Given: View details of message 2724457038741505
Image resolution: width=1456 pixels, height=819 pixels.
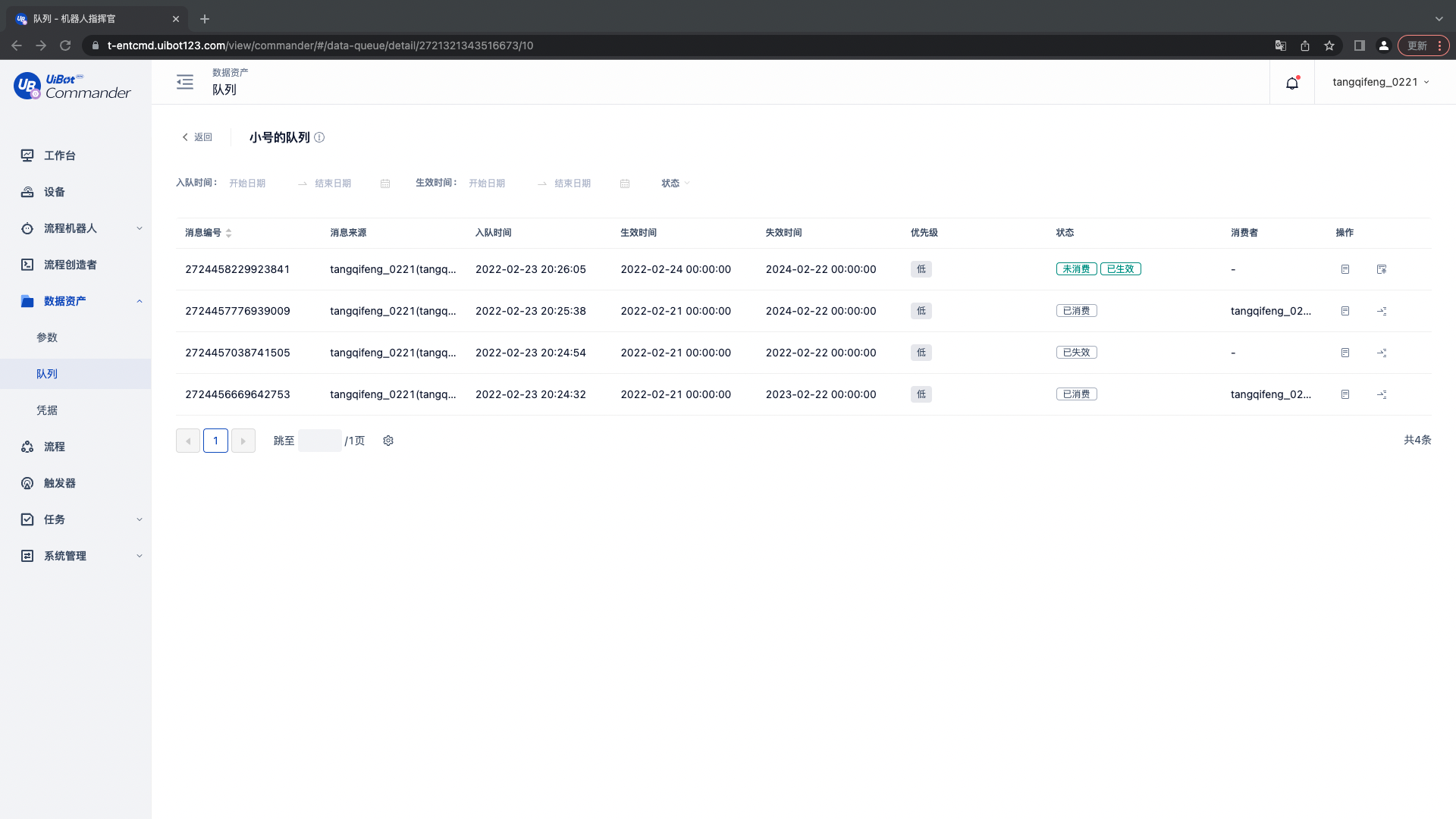Looking at the screenshot, I should (x=1345, y=353).
